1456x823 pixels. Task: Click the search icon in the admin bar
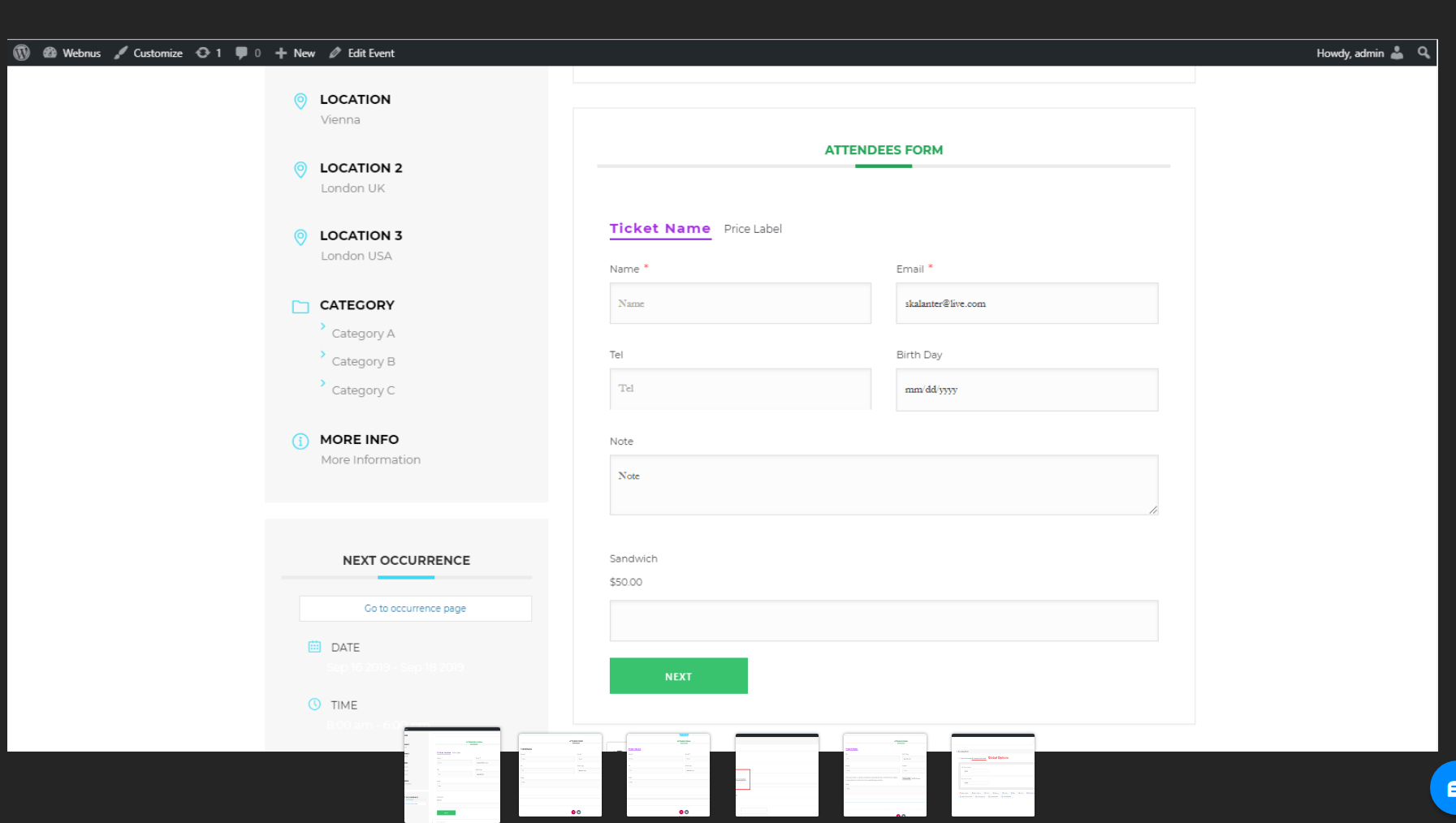pyautogui.click(x=1424, y=53)
